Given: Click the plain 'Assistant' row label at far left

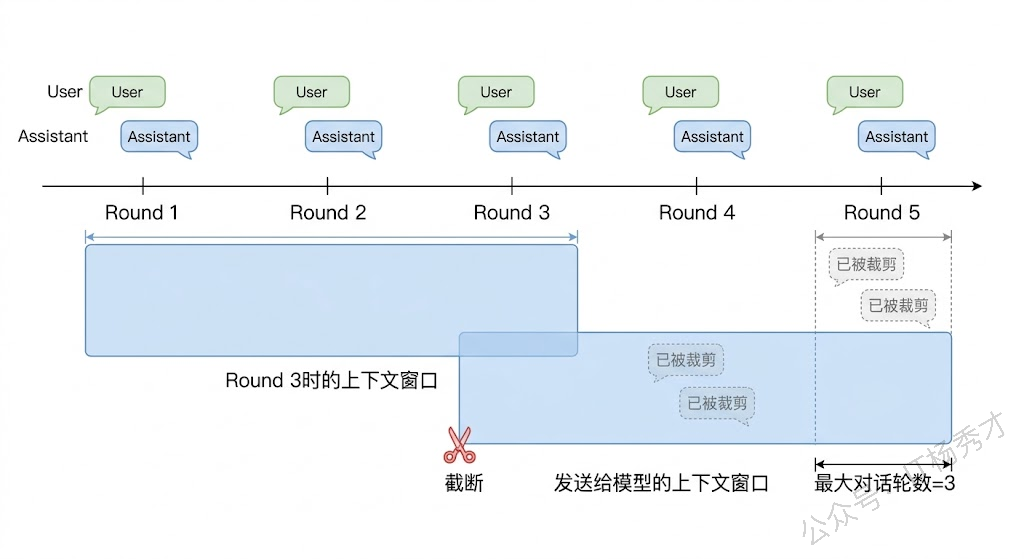Looking at the screenshot, I should [53, 136].
